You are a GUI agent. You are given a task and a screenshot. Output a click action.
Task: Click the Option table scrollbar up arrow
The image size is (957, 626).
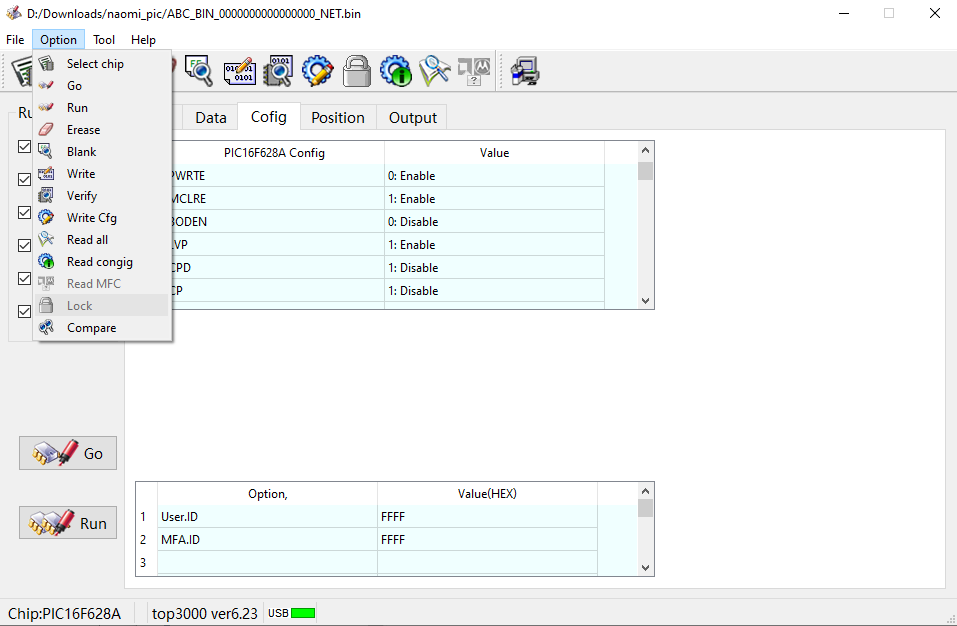(x=645, y=491)
